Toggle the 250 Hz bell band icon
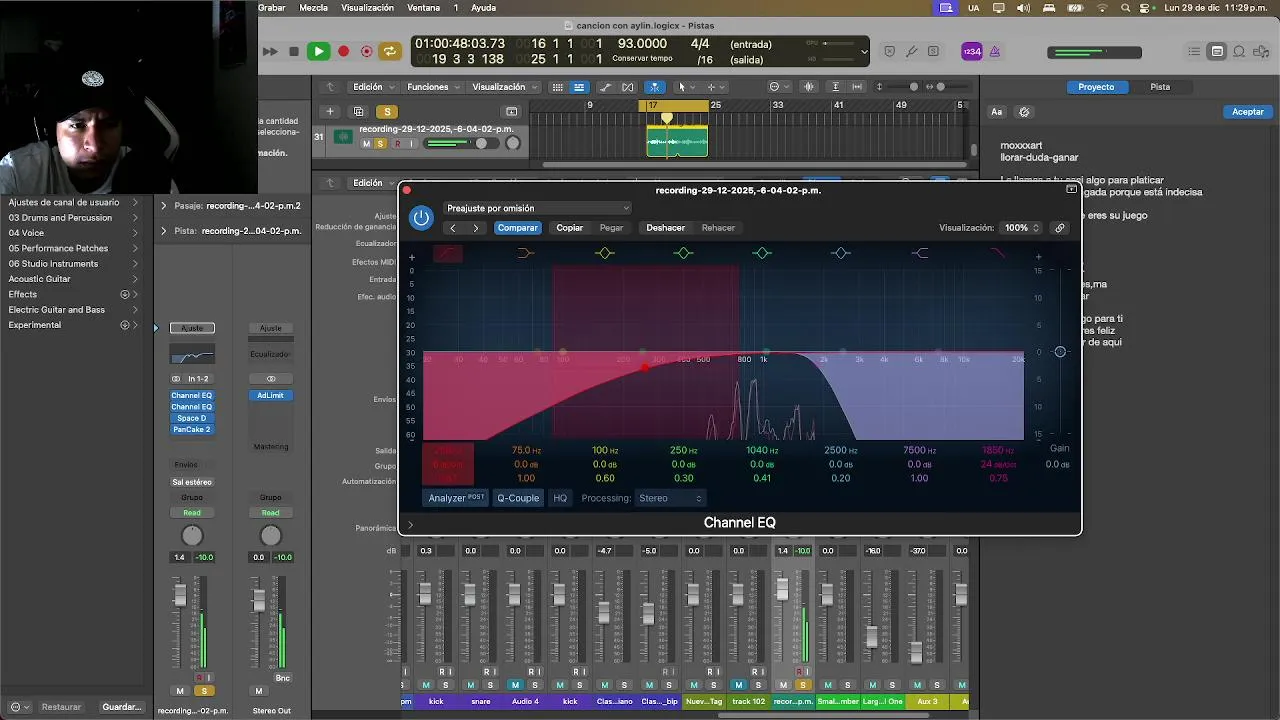Screen dimensions: 1280x720 (x=683, y=253)
